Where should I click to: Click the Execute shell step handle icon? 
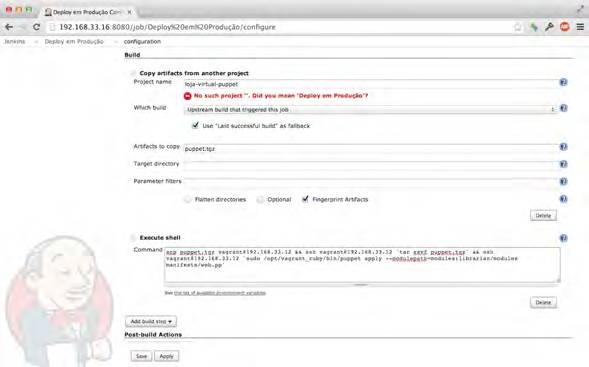[x=133, y=237]
